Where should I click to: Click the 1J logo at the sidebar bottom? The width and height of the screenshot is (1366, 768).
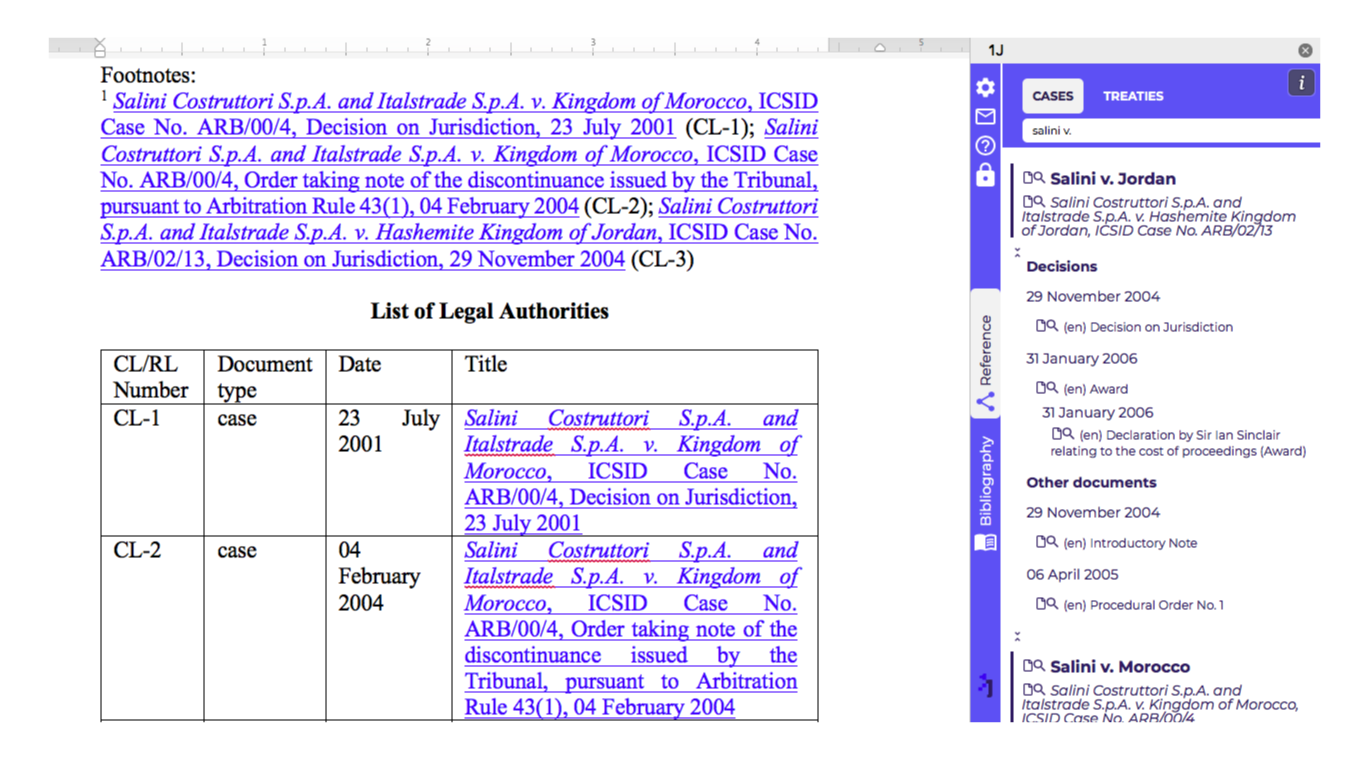pyautogui.click(x=986, y=685)
